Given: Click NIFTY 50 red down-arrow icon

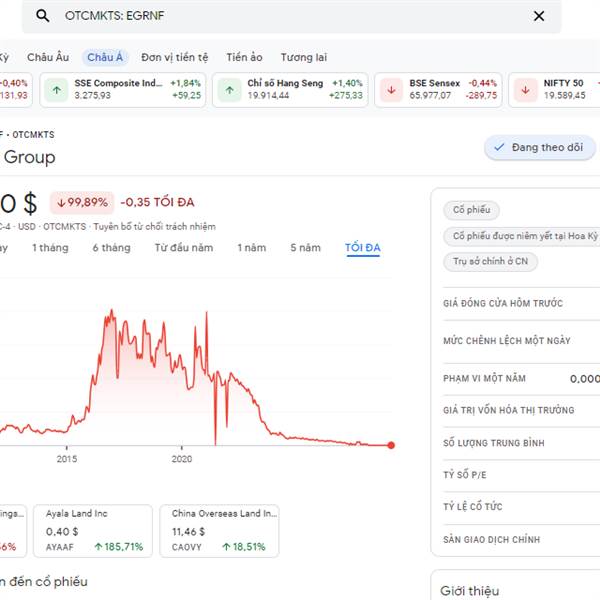Looking at the screenshot, I should (525, 90).
